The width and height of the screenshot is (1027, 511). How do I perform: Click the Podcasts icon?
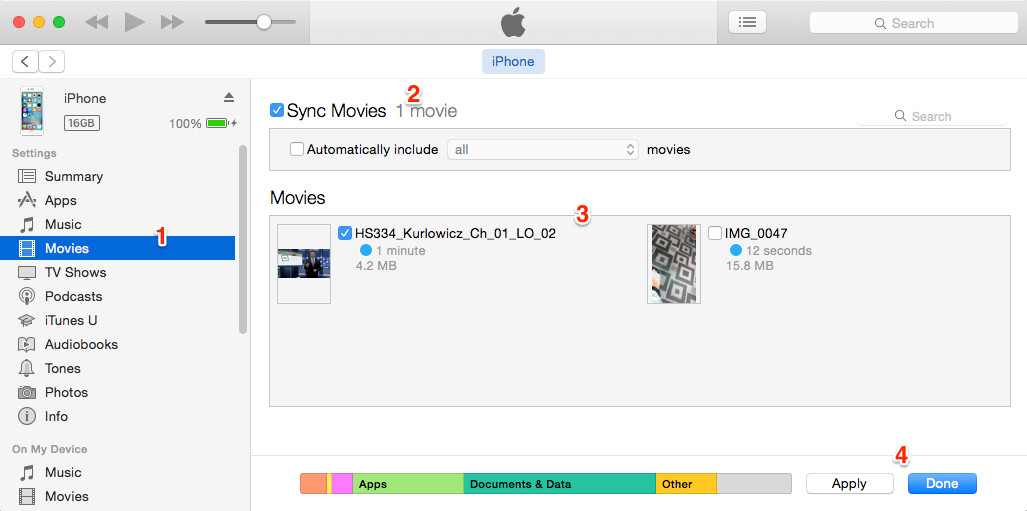pyautogui.click(x=27, y=296)
